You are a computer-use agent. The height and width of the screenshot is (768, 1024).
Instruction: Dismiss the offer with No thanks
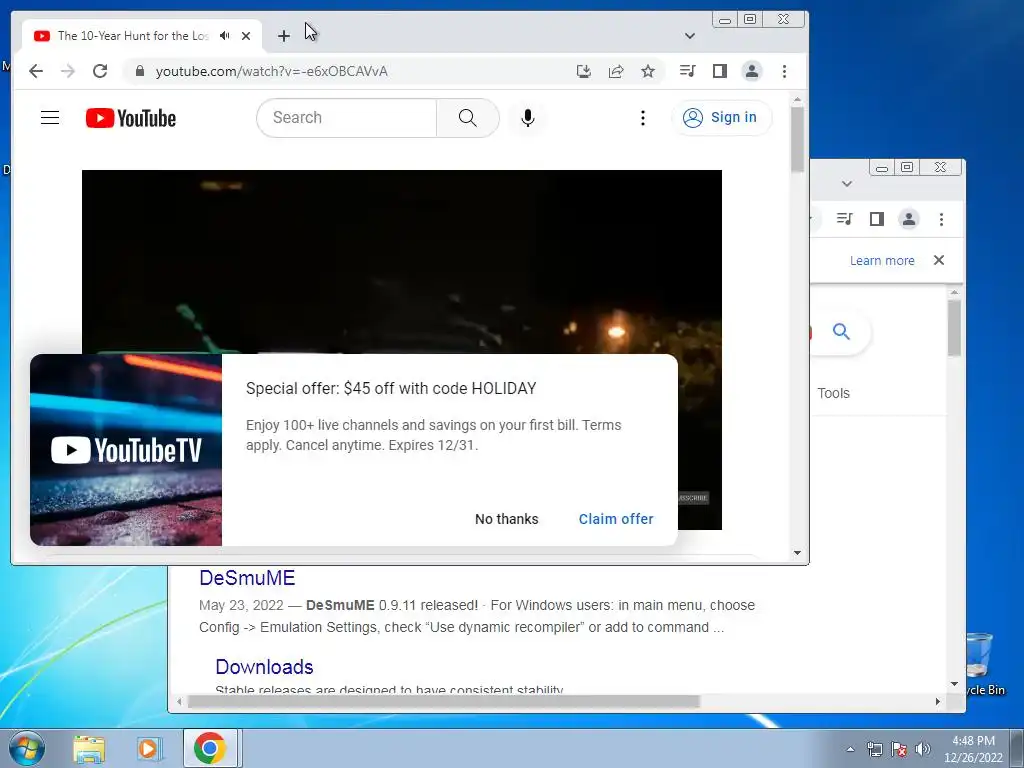click(x=507, y=519)
